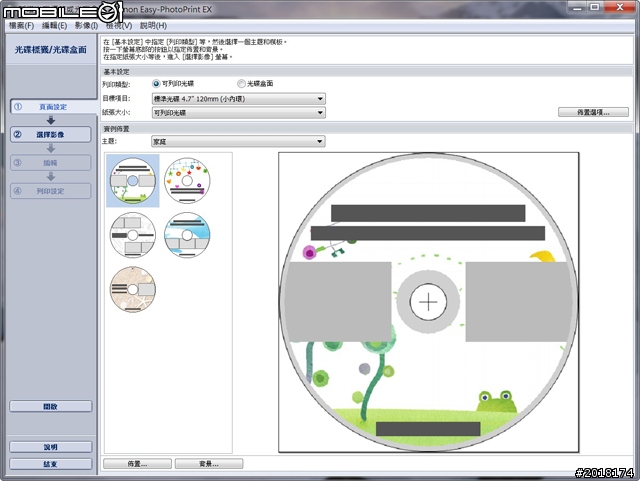Click the left gray photo placeholder in preview

tap(338, 302)
